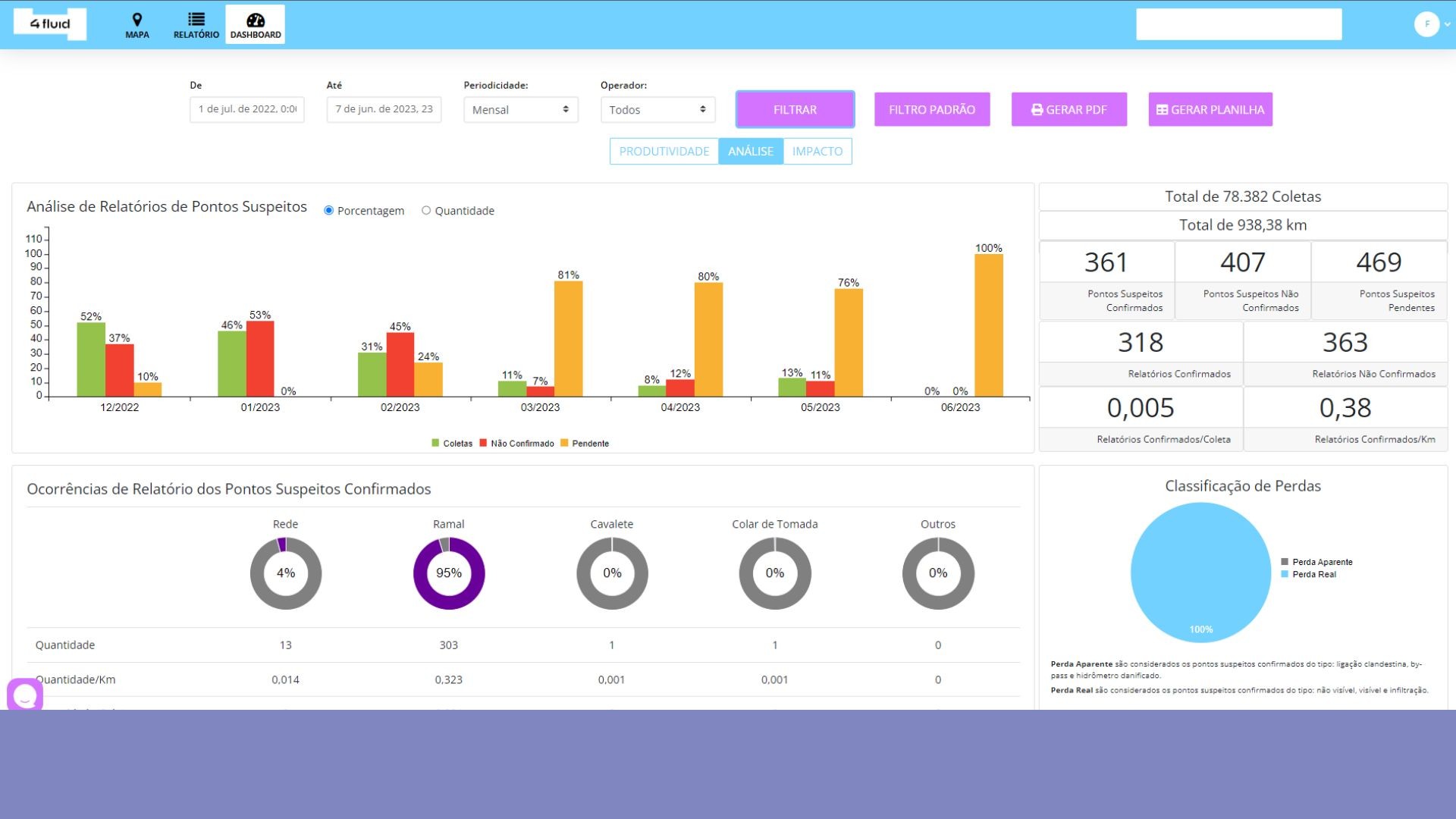
Task: Click the Filtrar button
Action: tap(795, 110)
